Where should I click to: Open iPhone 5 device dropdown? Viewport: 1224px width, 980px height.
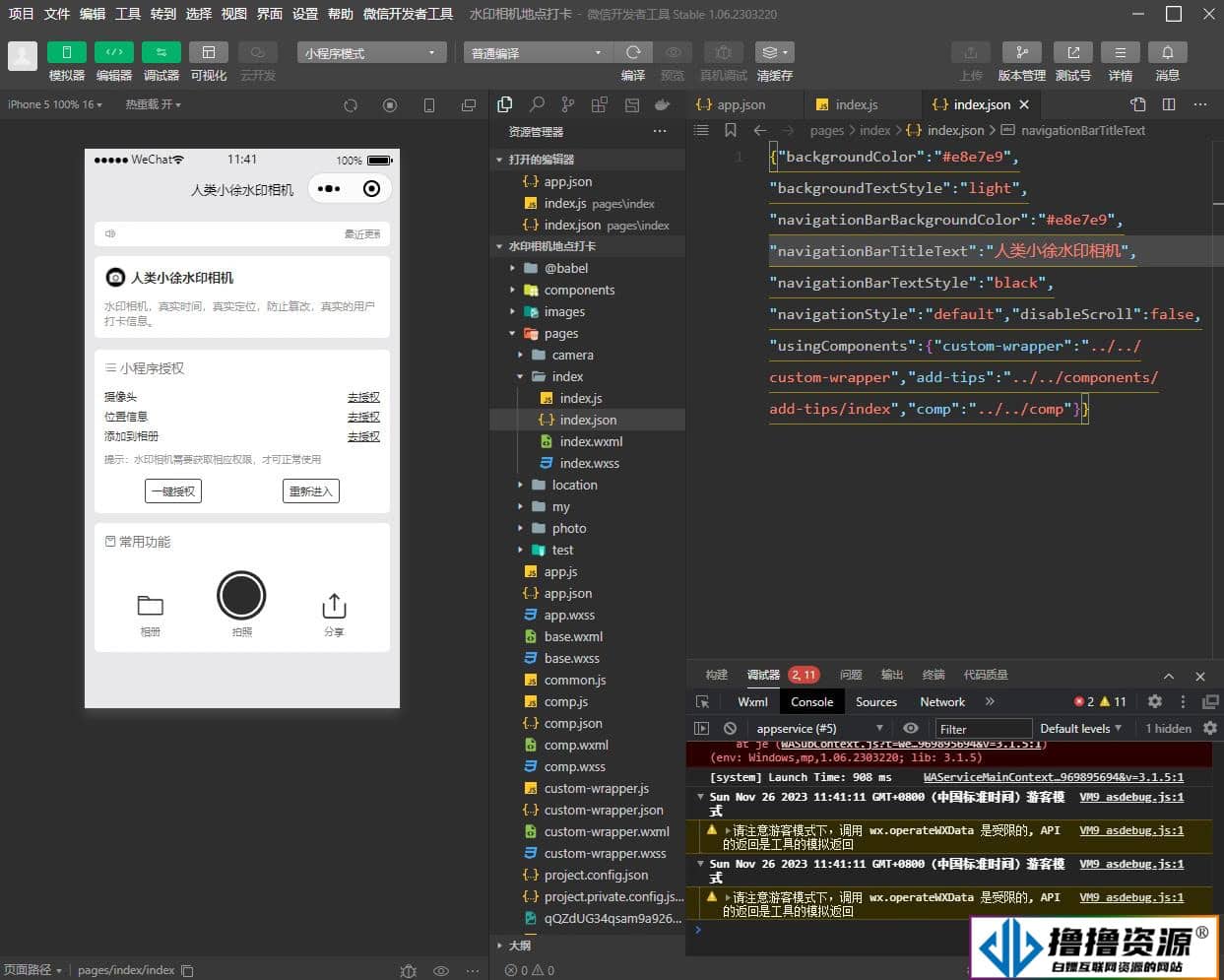pos(55,104)
